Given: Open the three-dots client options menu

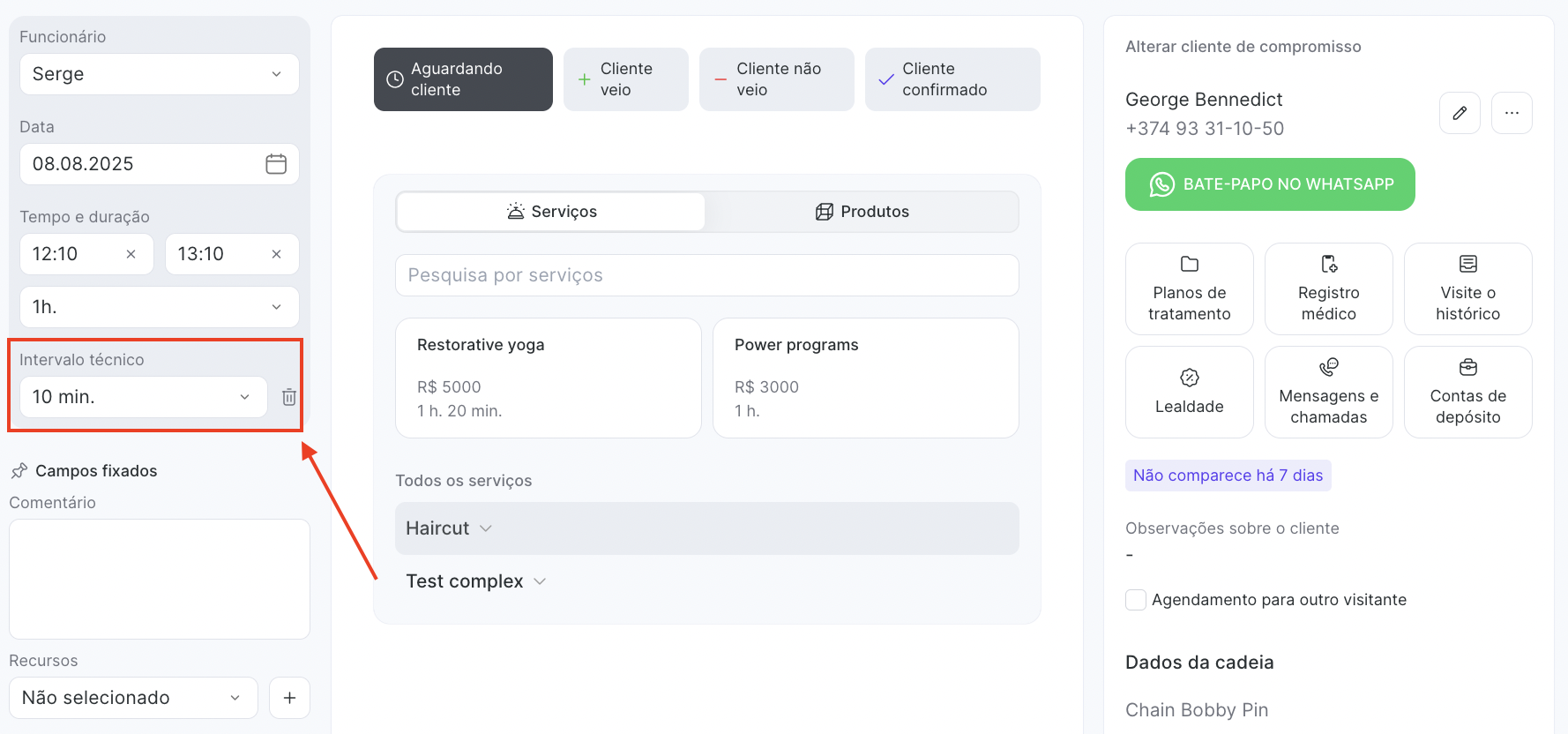Looking at the screenshot, I should (1512, 113).
